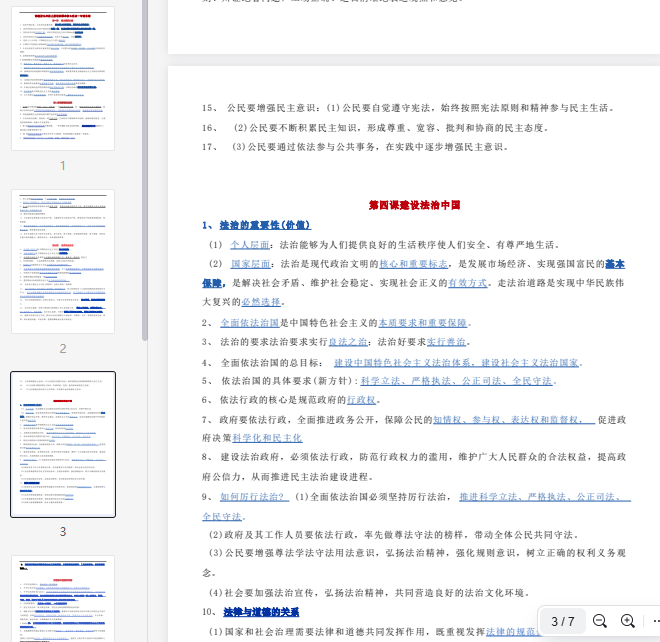Click the underlined text 个人层面
Screen dimensions: 660x642
coord(250,244)
